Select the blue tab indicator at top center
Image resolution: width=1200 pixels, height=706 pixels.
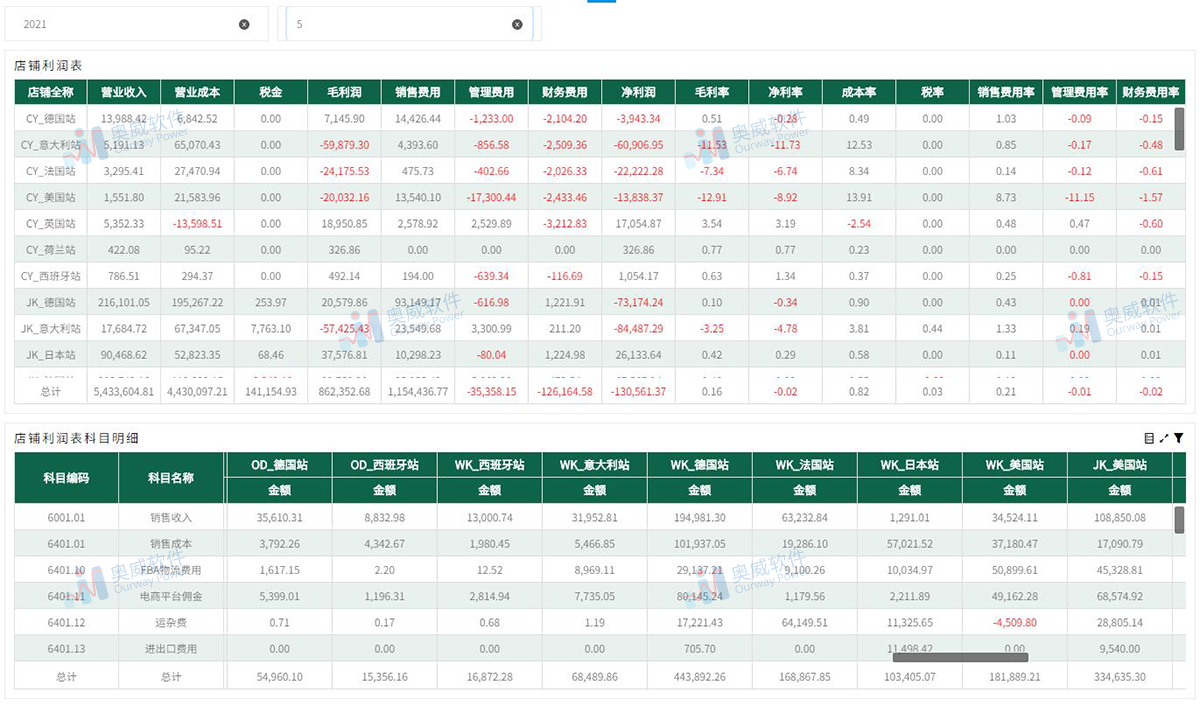coord(601,3)
